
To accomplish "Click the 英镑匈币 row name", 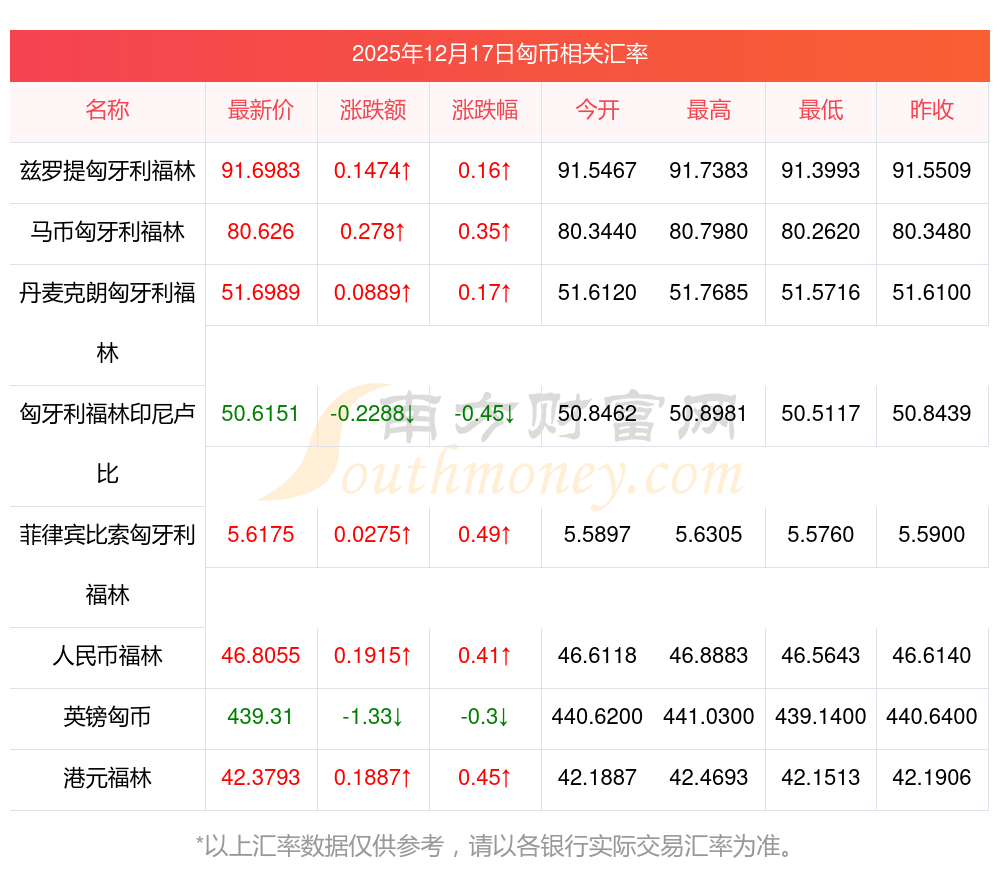I will (x=107, y=717).
